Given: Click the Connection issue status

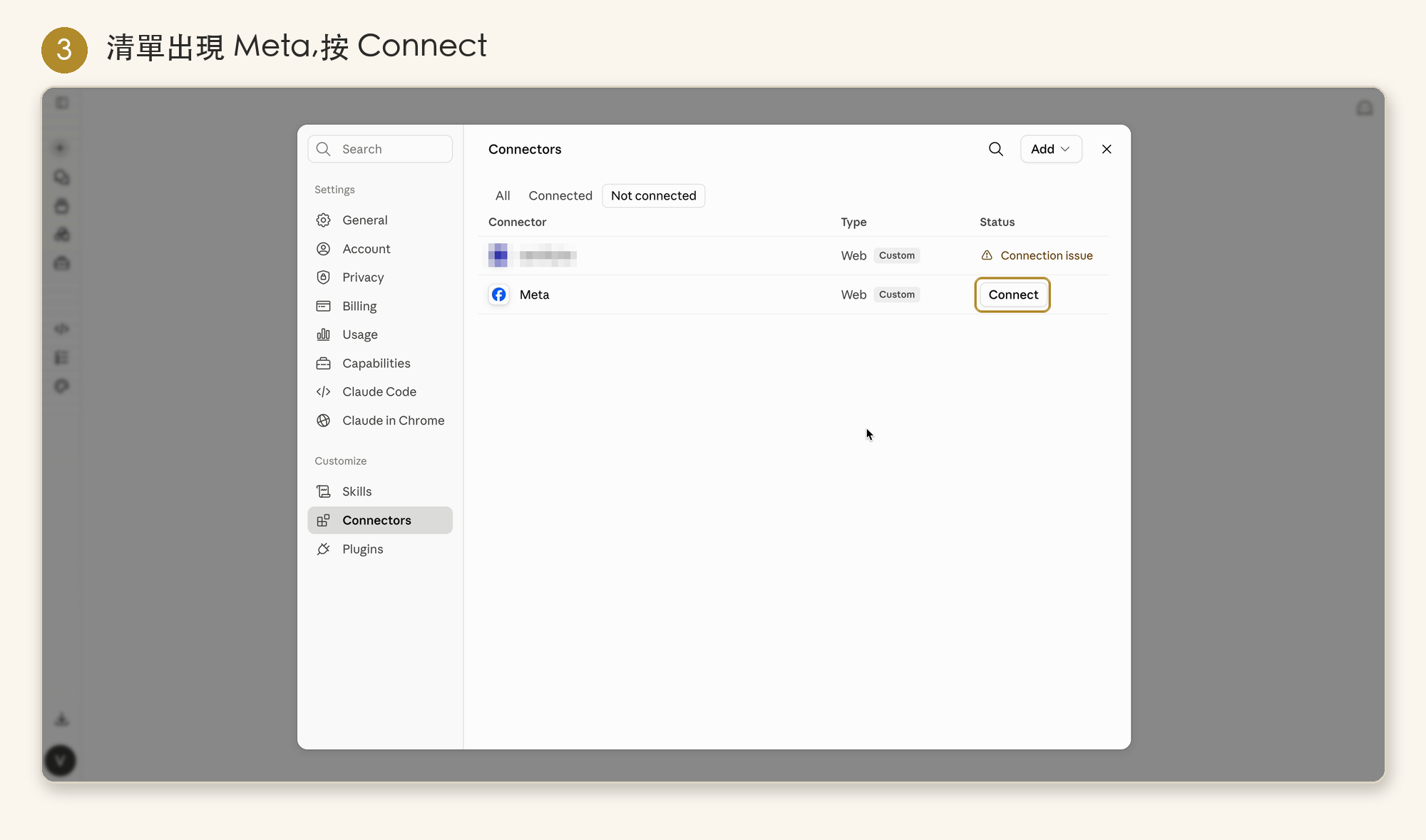Looking at the screenshot, I should coord(1046,255).
